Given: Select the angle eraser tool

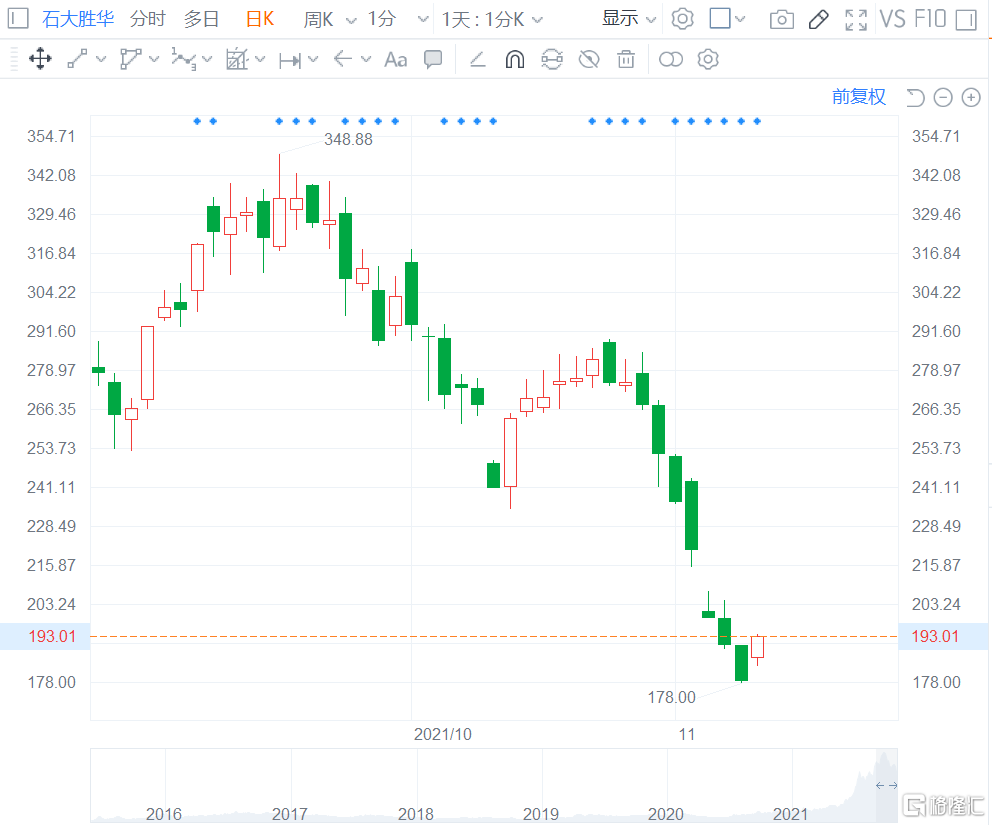Looking at the screenshot, I should (478, 60).
